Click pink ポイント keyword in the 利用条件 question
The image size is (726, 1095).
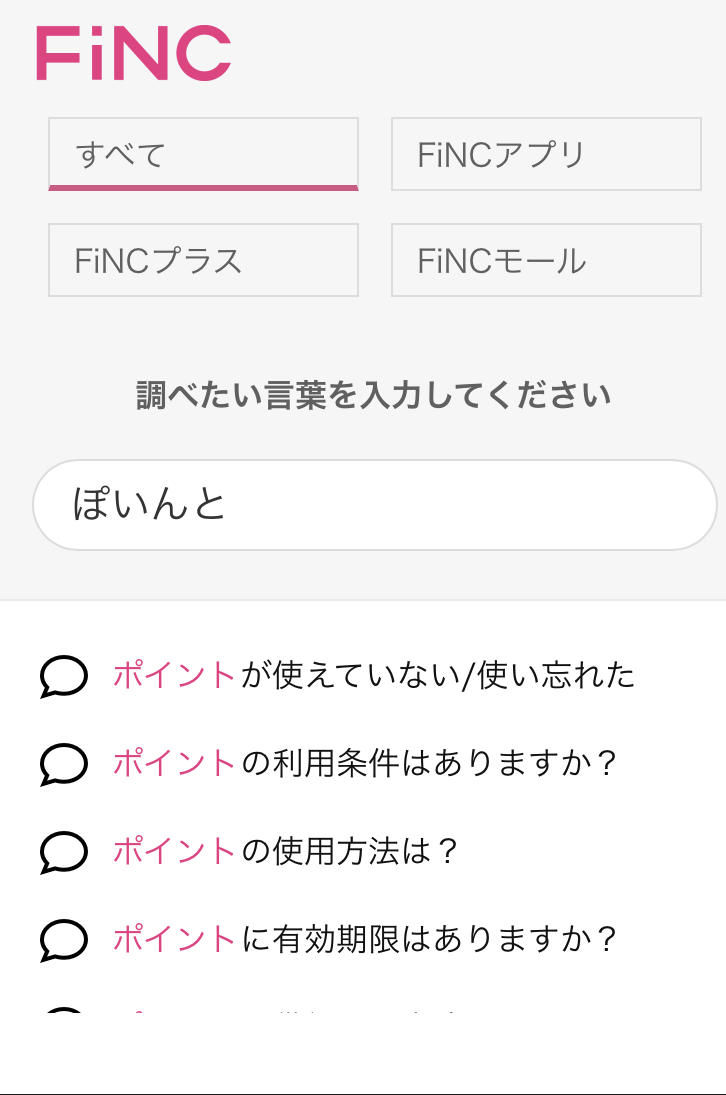click(x=174, y=764)
